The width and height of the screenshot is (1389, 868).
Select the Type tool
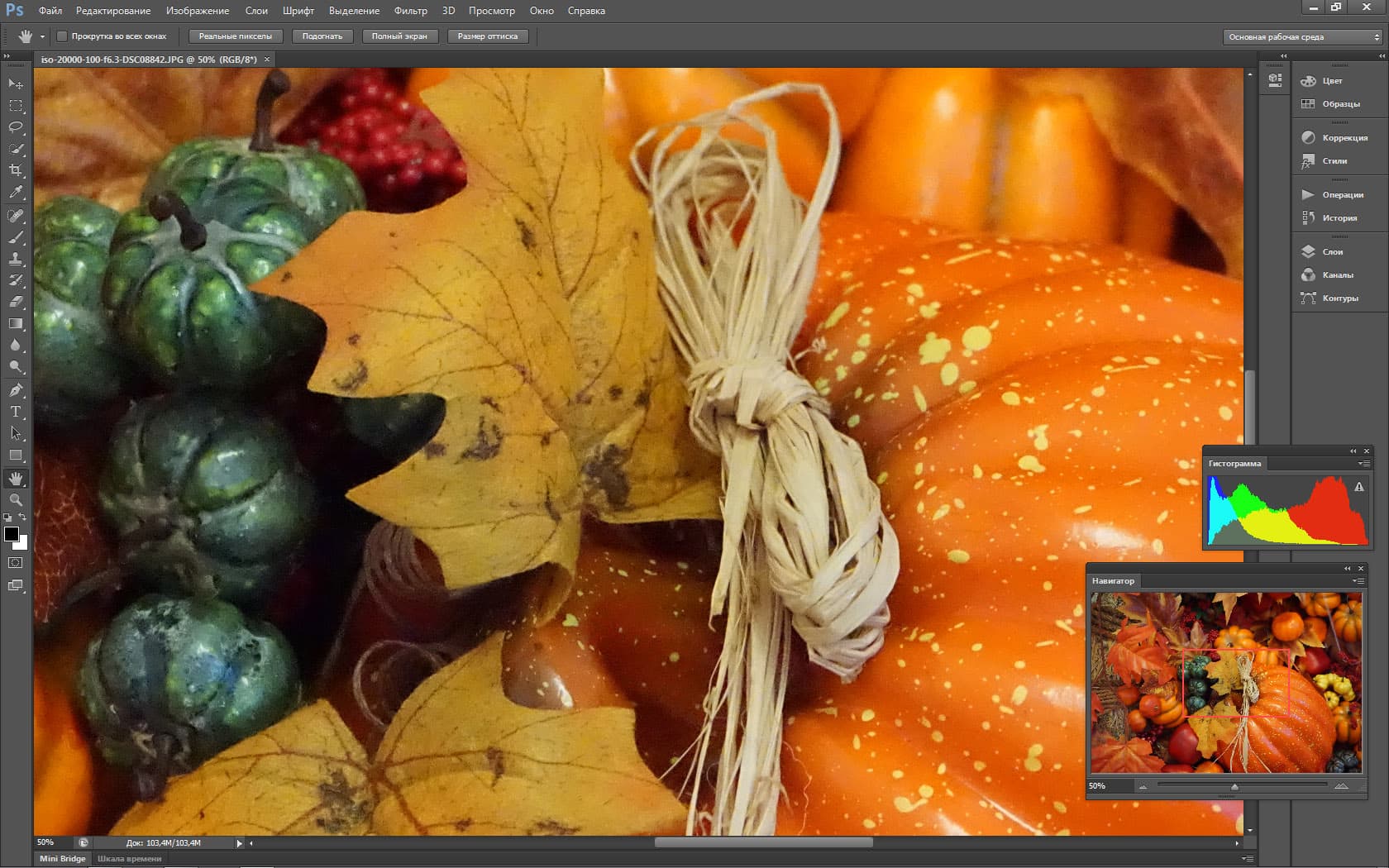16,412
